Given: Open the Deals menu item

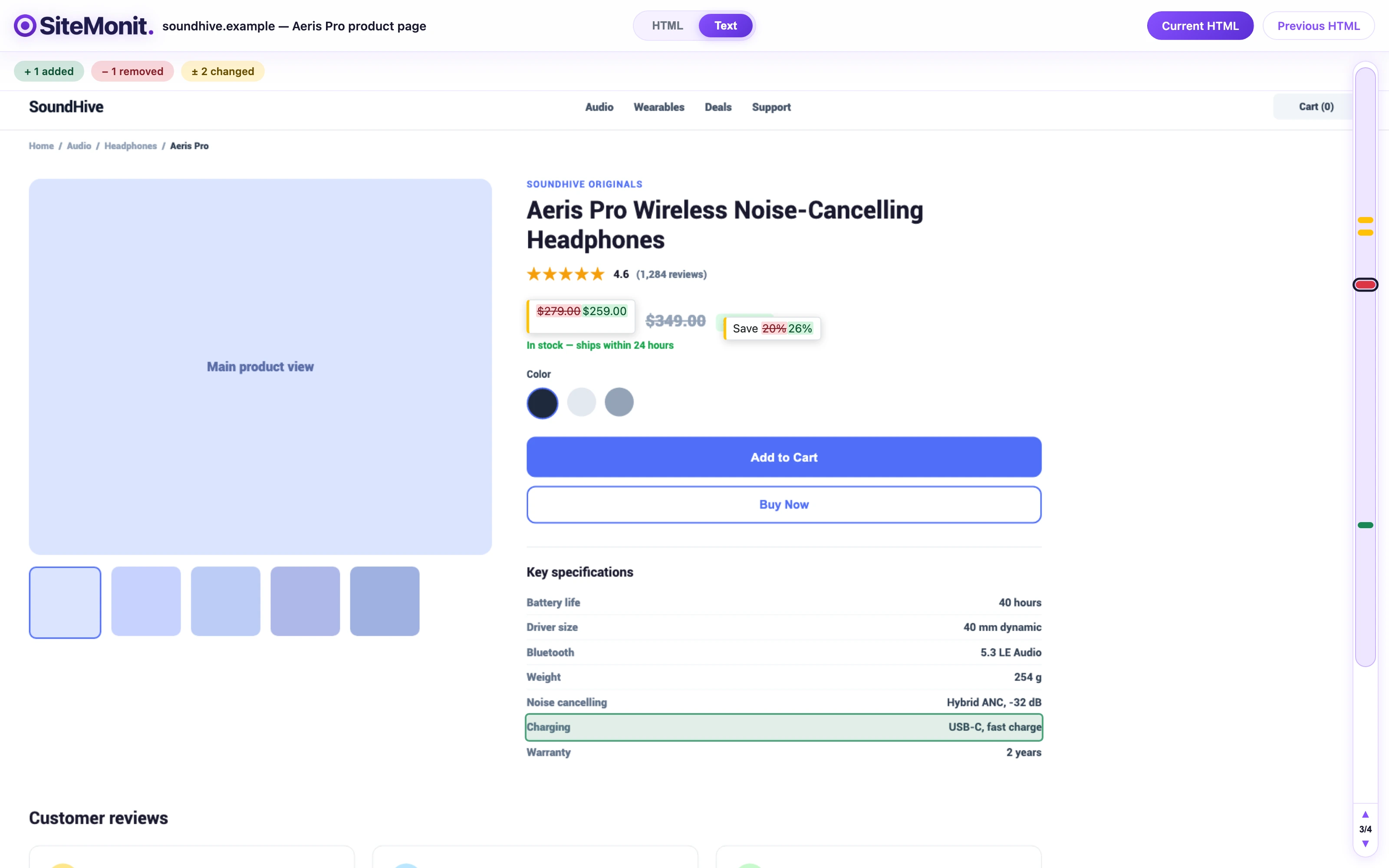Looking at the screenshot, I should tap(718, 107).
